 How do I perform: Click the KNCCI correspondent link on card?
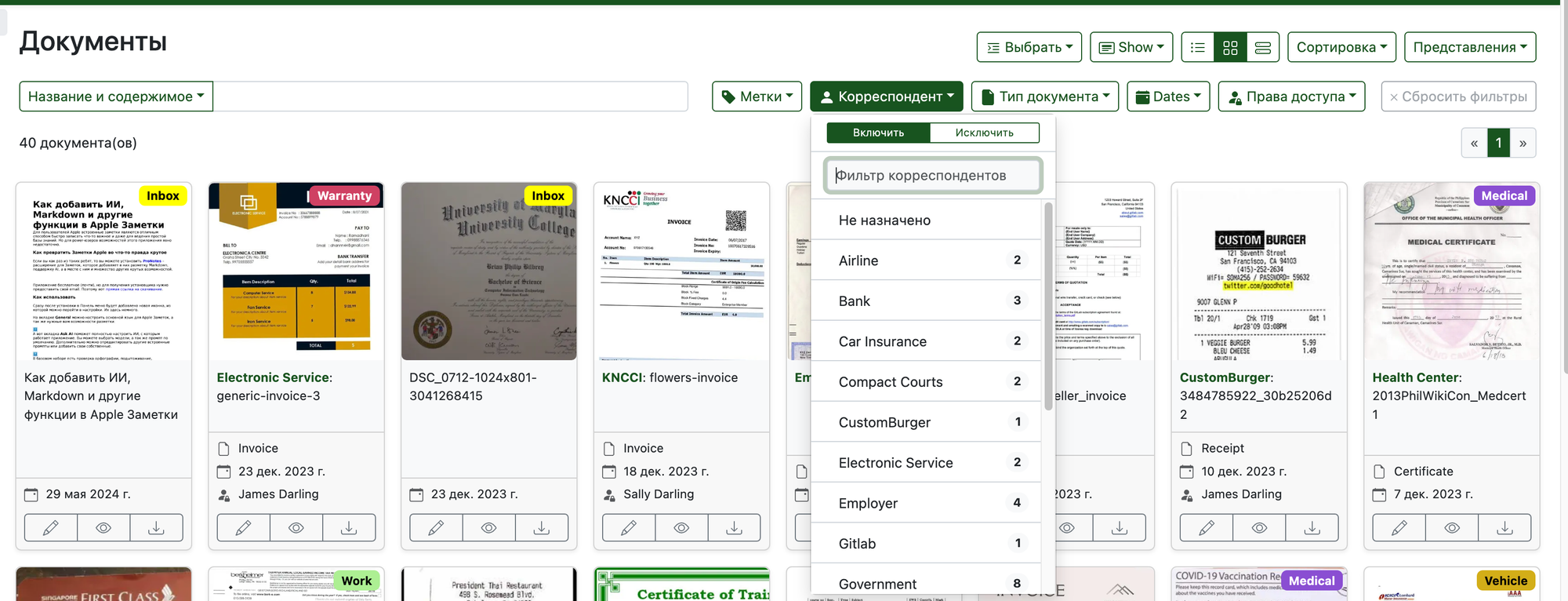[x=622, y=377]
